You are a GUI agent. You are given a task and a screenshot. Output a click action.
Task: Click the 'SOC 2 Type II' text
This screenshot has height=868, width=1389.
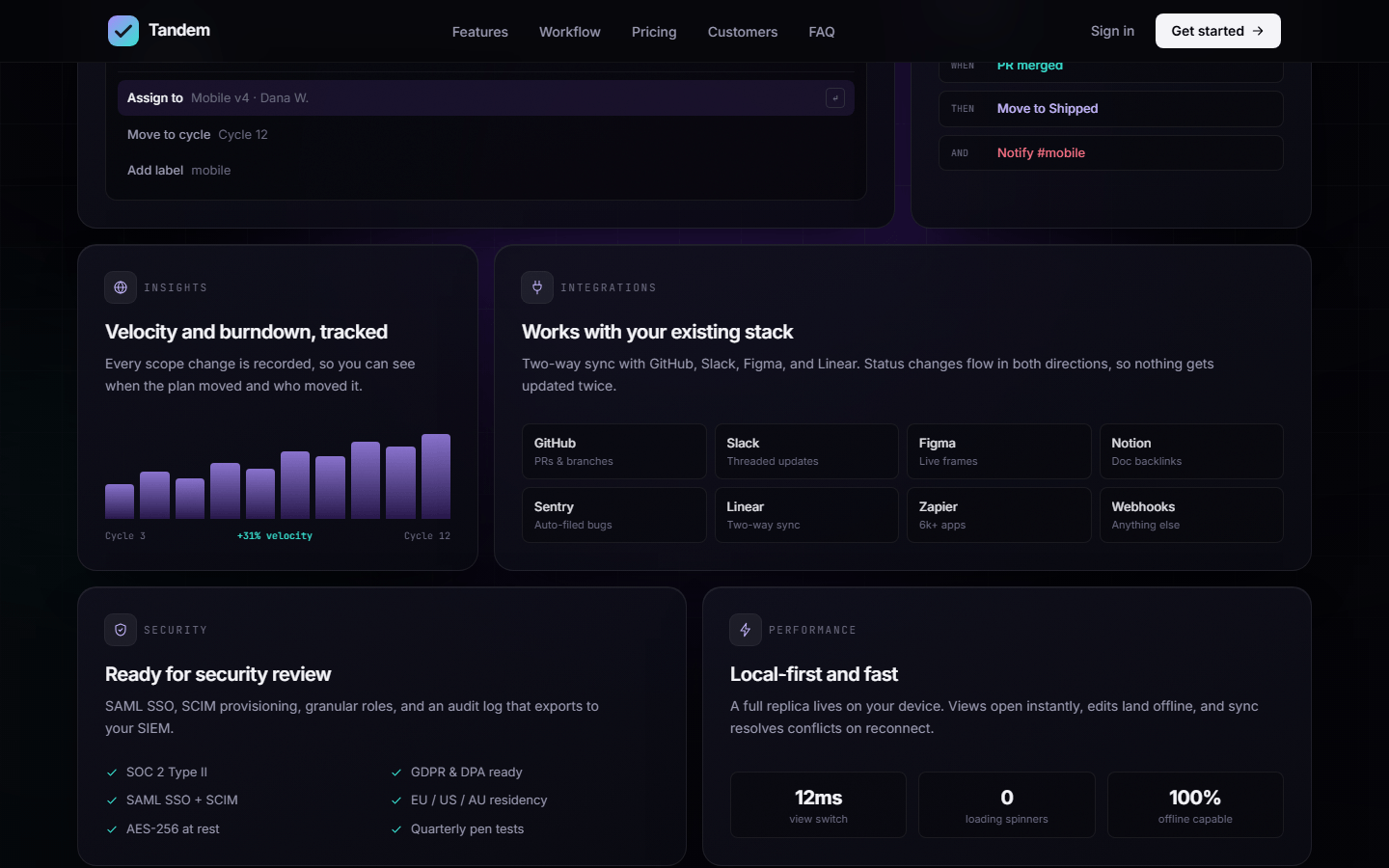tap(167, 773)
